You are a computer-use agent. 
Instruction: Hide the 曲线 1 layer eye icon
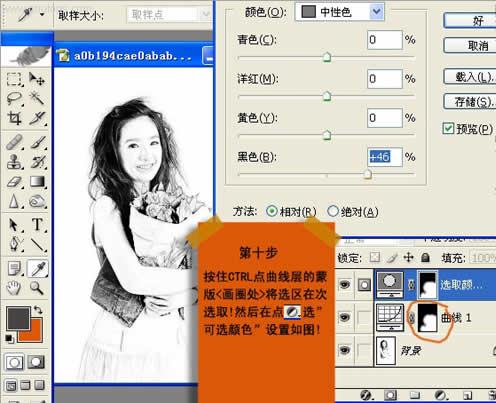344,317
